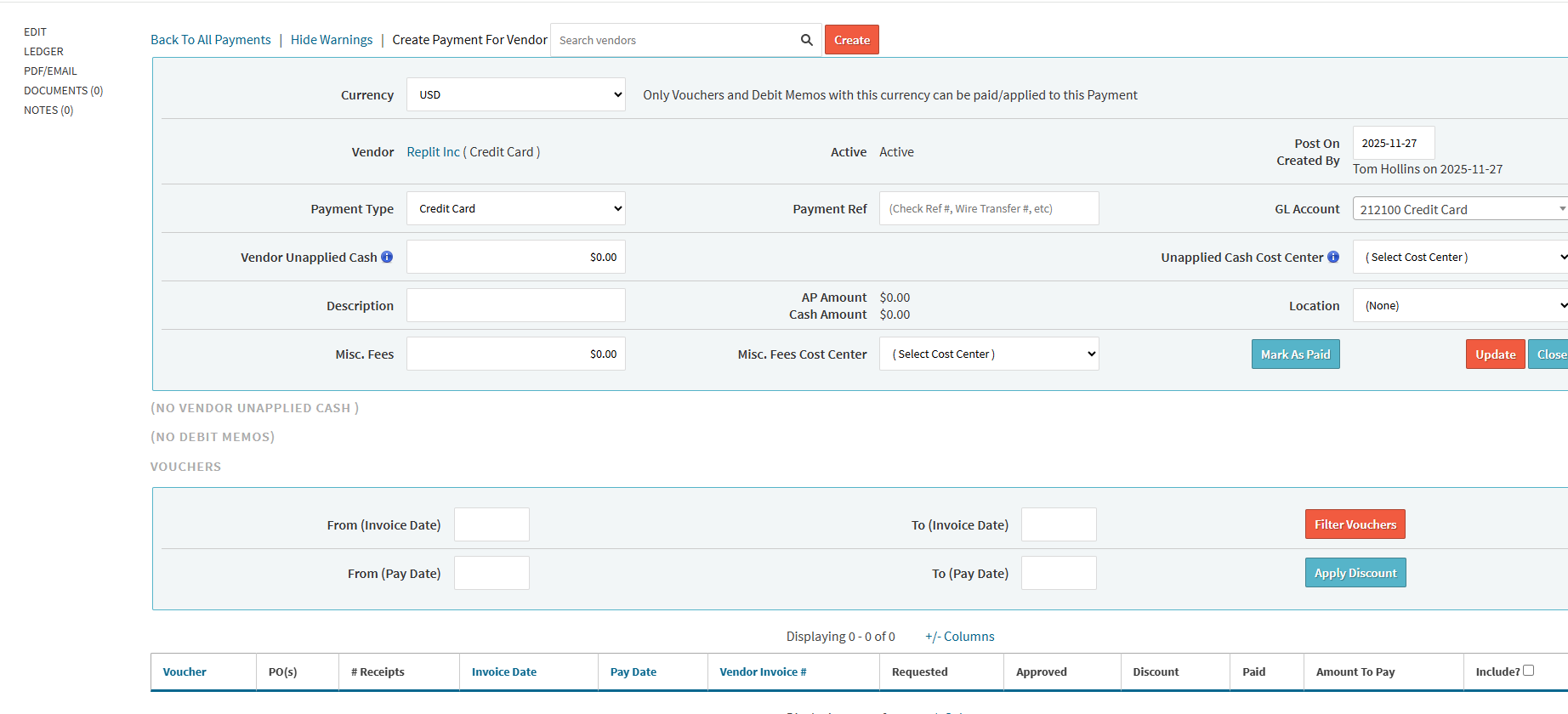1568x714 pixels.
Task: Open the Location dropdown
Action: [1459, 305]
